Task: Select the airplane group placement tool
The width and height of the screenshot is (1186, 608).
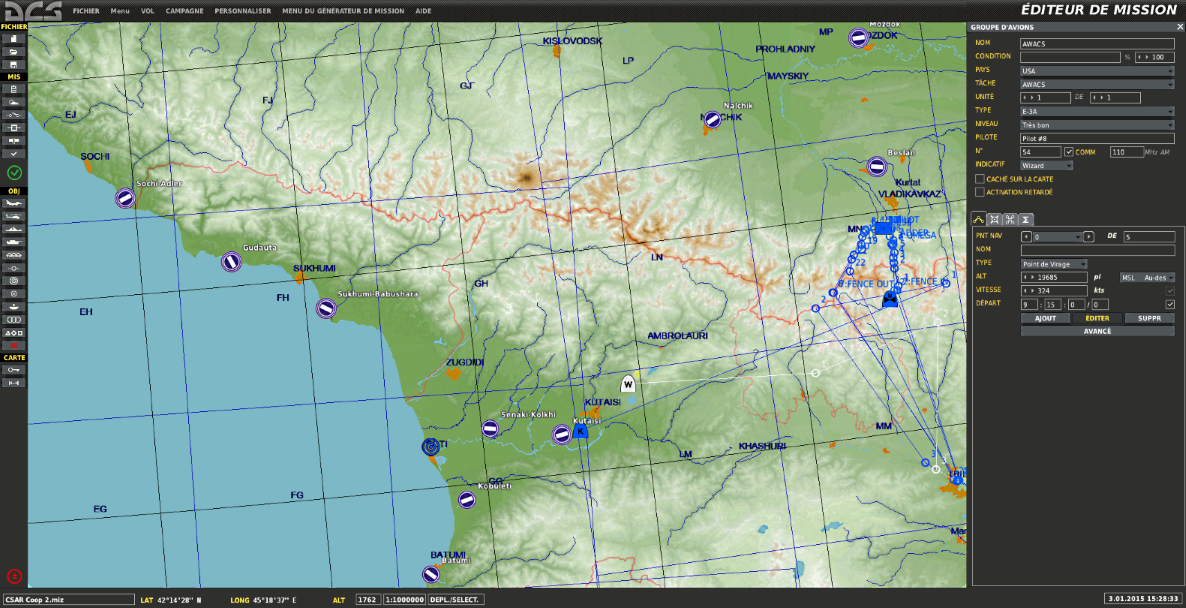Action: coord(14,202)
